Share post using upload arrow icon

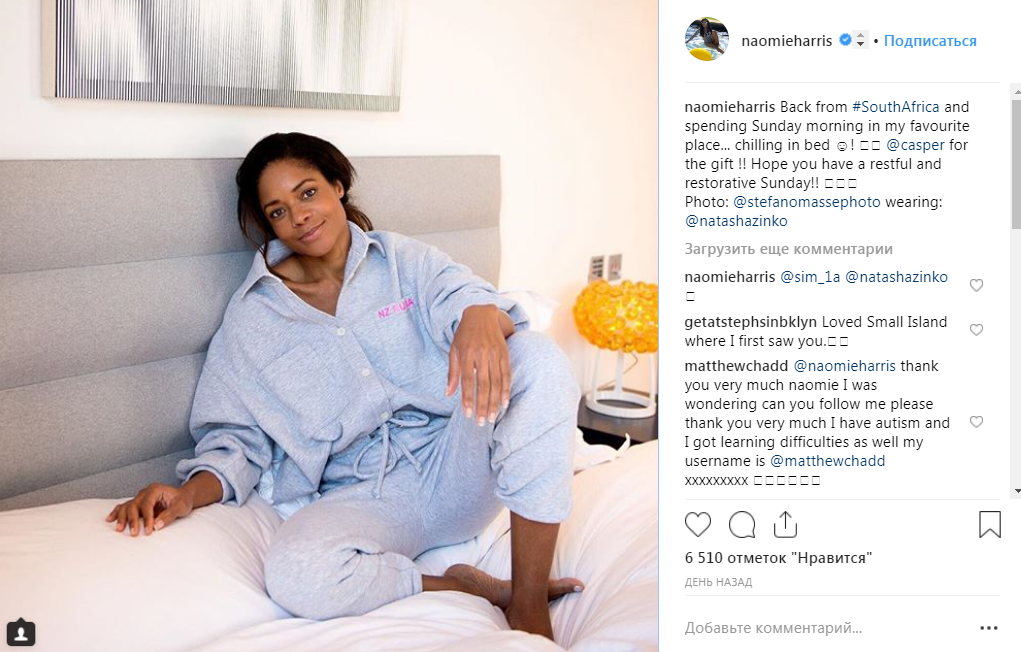click(785, 524)
